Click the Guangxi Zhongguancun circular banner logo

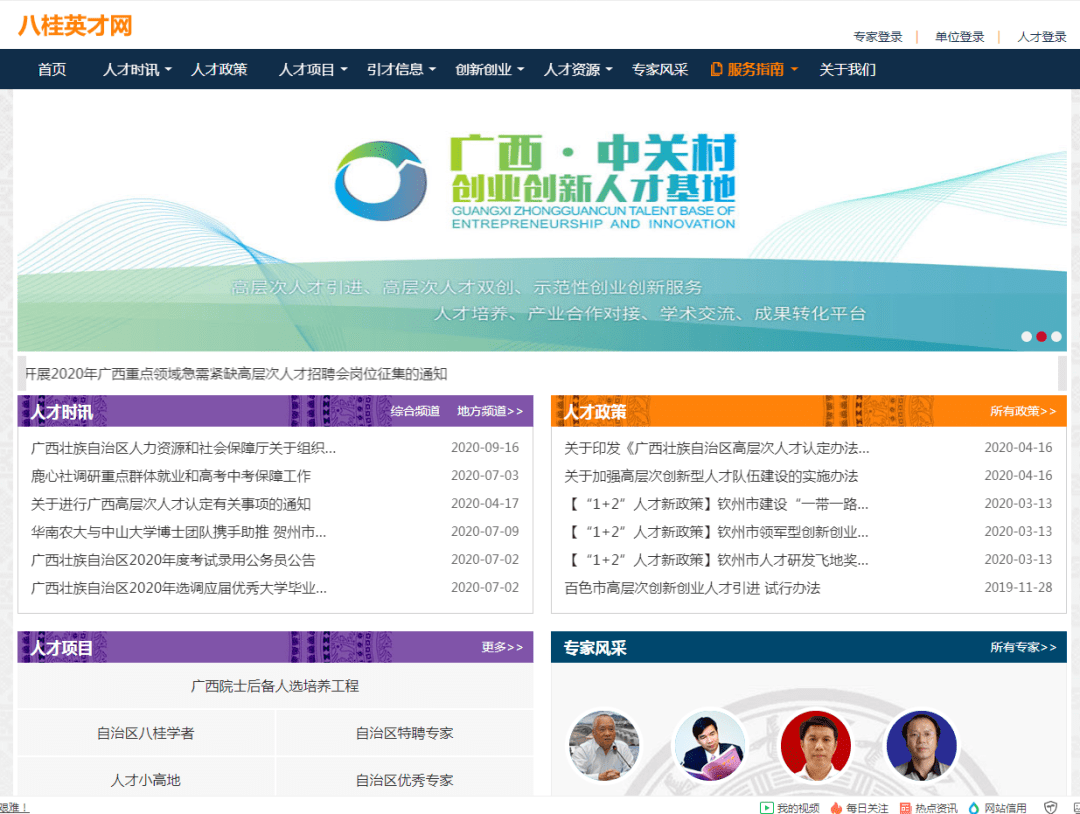[380, 180]
